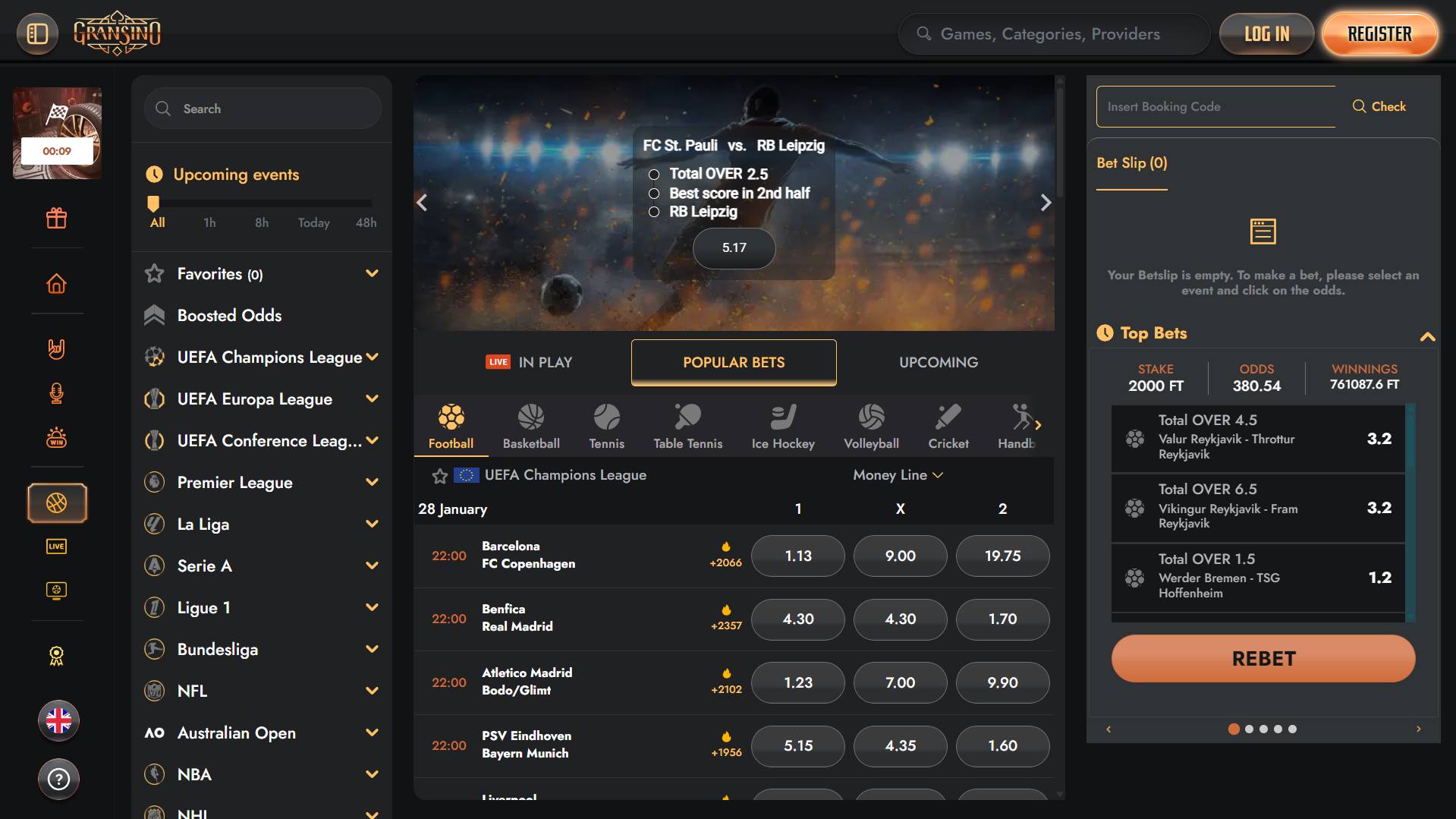The width and height of the screenshot is (1456, 819).
Task: Open the UK flag language selector
Action: click(58, 720)
